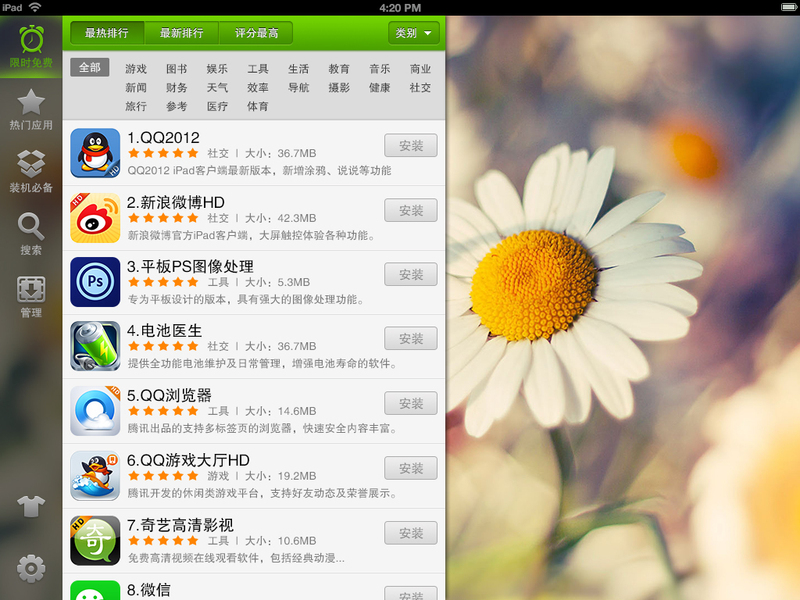Expand the 类别 category dropdown

pos(413,33)
